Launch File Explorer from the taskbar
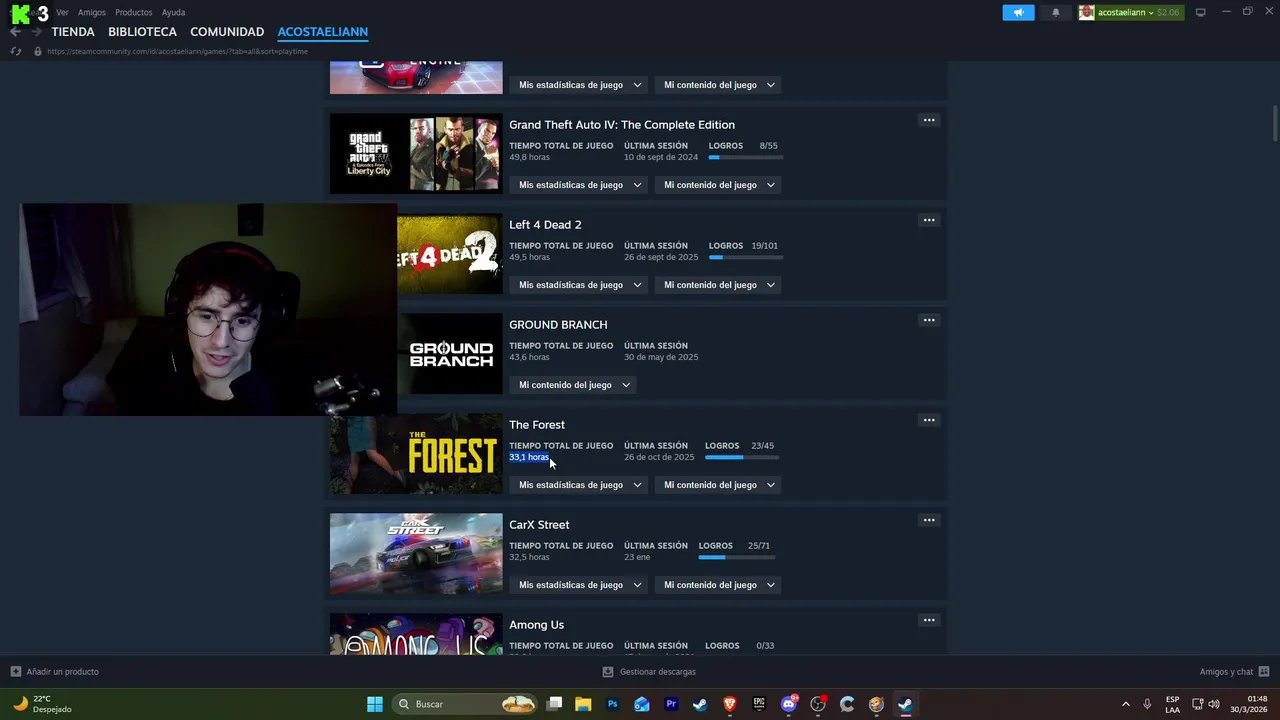This screenshot has width=1280, height=720. click(x=583, y=704)
